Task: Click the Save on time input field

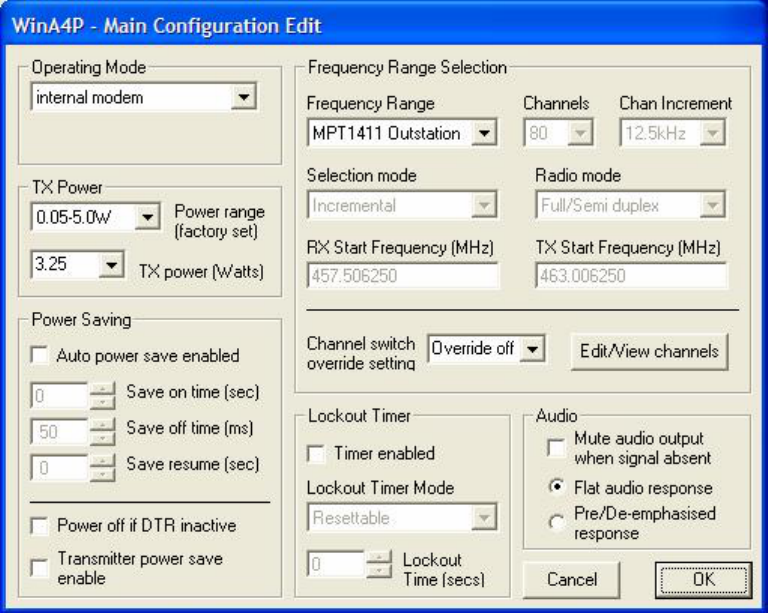Action: point(59,396)
